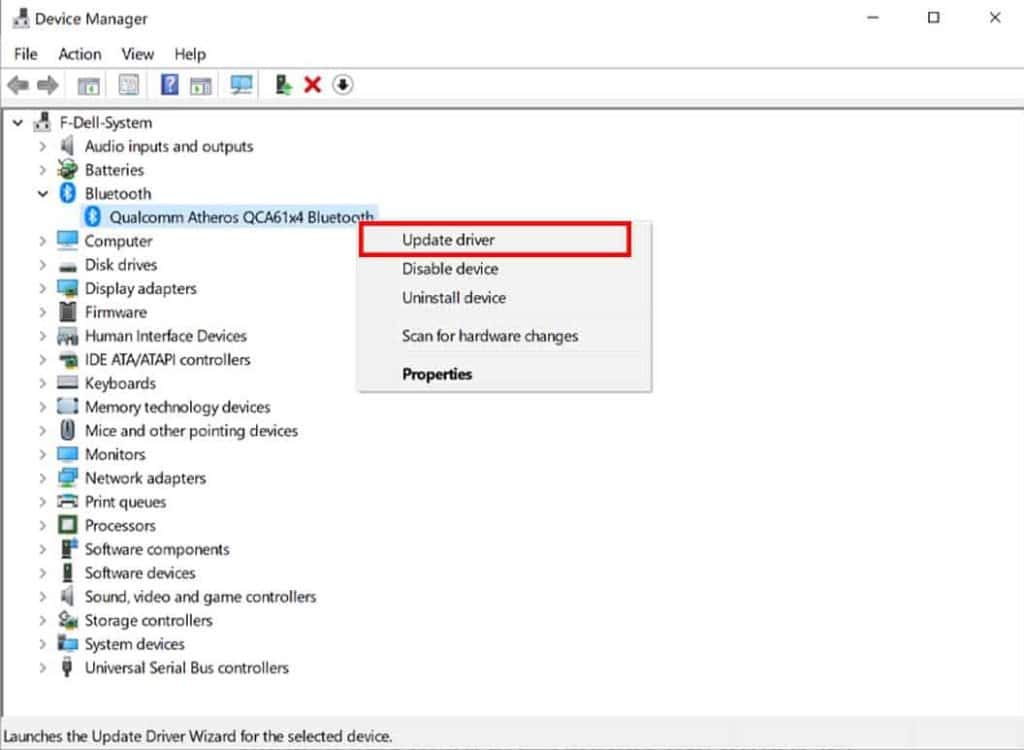The height and width of the screenshot is (750, 1024).
Task: Click the action pane toolbar icon next to Help
Action: coord(200,85)
